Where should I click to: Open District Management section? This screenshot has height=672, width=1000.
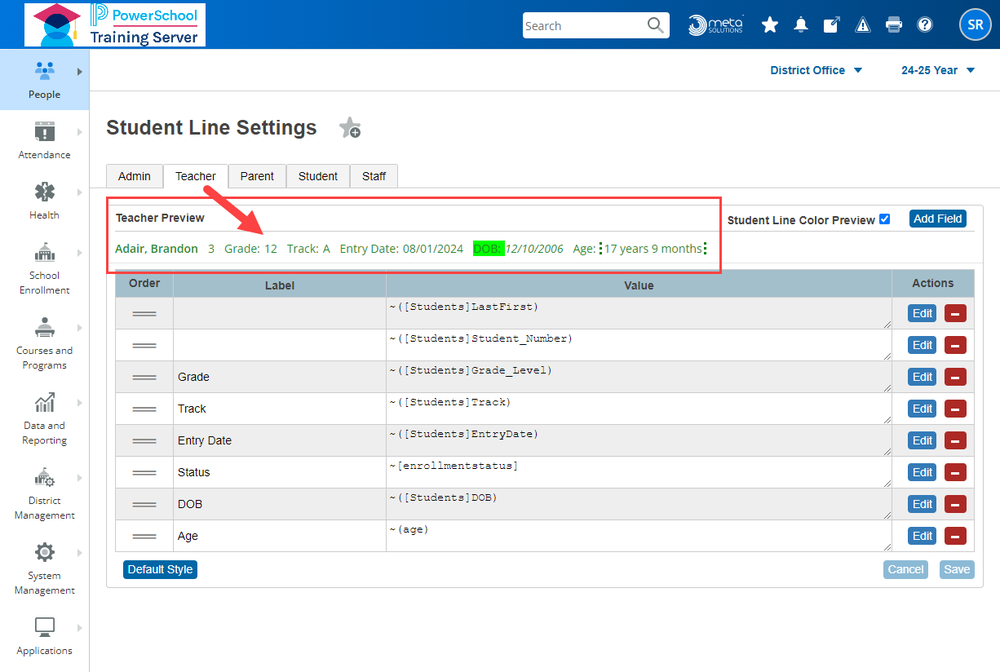[44, 493]
